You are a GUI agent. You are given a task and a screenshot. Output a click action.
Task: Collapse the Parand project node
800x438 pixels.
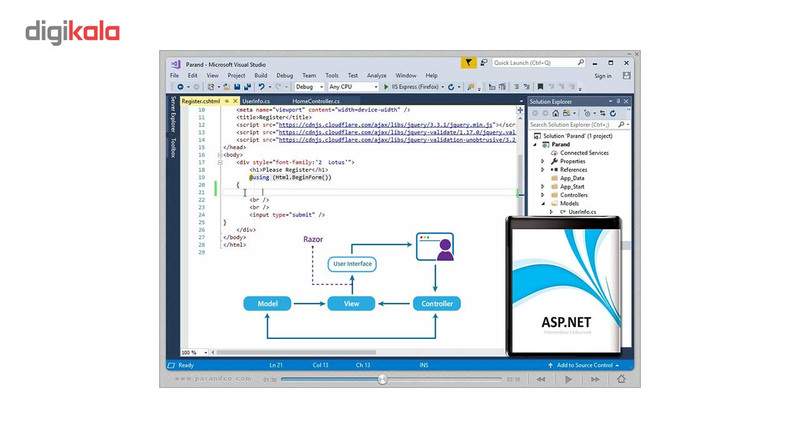pyautogui.click(x=535, y=144)
